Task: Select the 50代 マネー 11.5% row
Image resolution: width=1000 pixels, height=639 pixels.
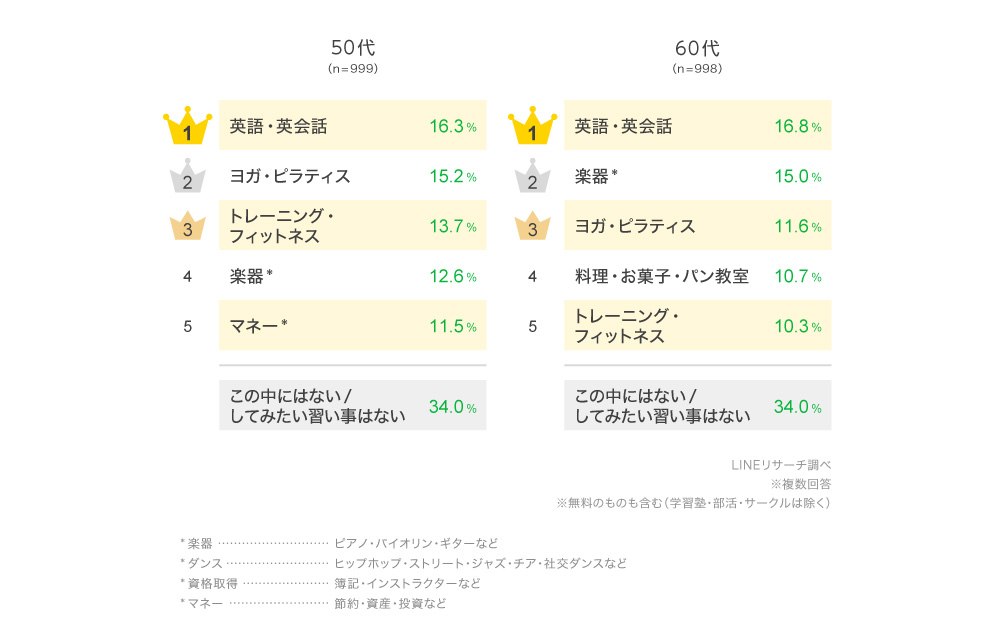Action: click(353, 325)
